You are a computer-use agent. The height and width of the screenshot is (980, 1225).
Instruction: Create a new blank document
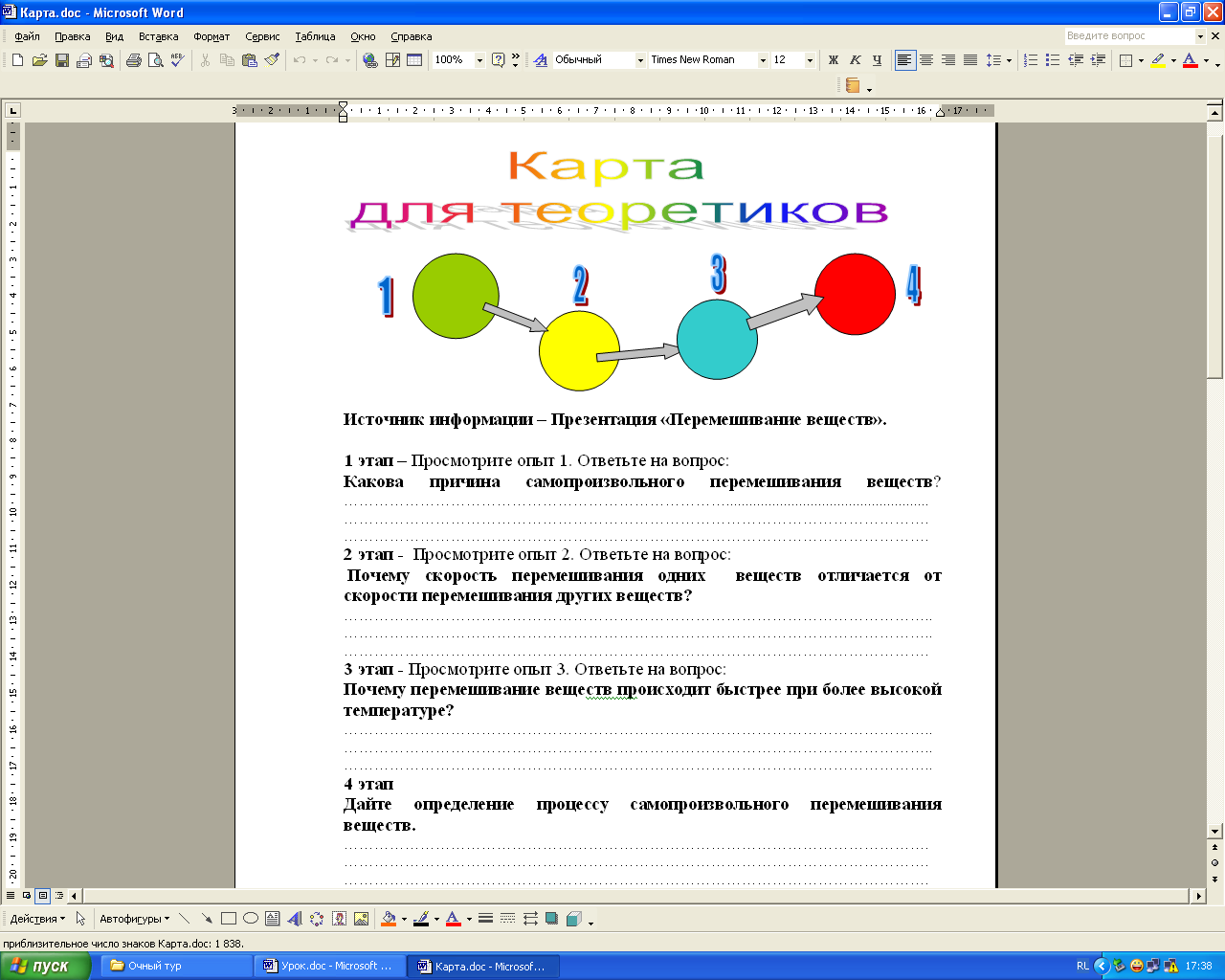[x=17, y=60]
